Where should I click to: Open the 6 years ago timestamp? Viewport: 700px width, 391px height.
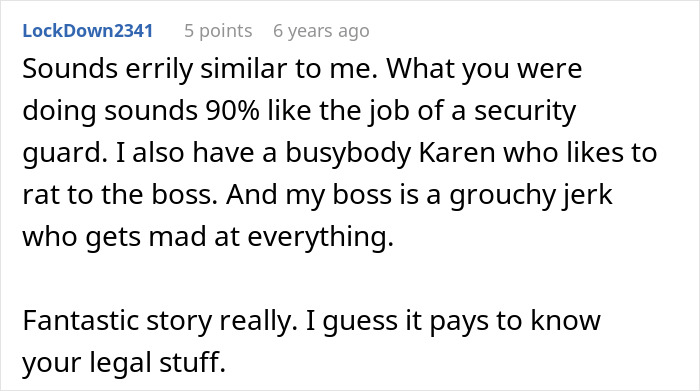pyautogui.click(x=321, y=31)
